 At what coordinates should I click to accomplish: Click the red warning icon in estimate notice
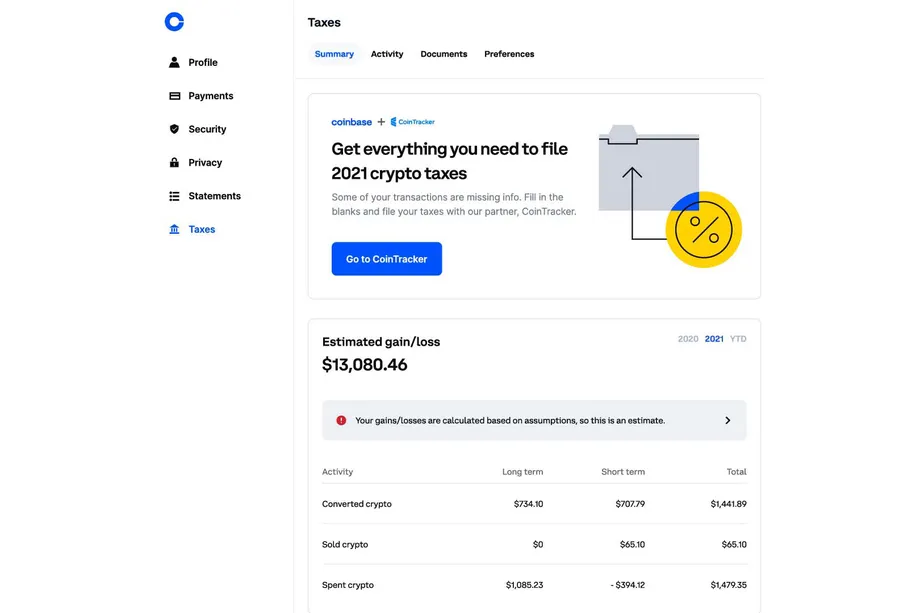[341, 420]
